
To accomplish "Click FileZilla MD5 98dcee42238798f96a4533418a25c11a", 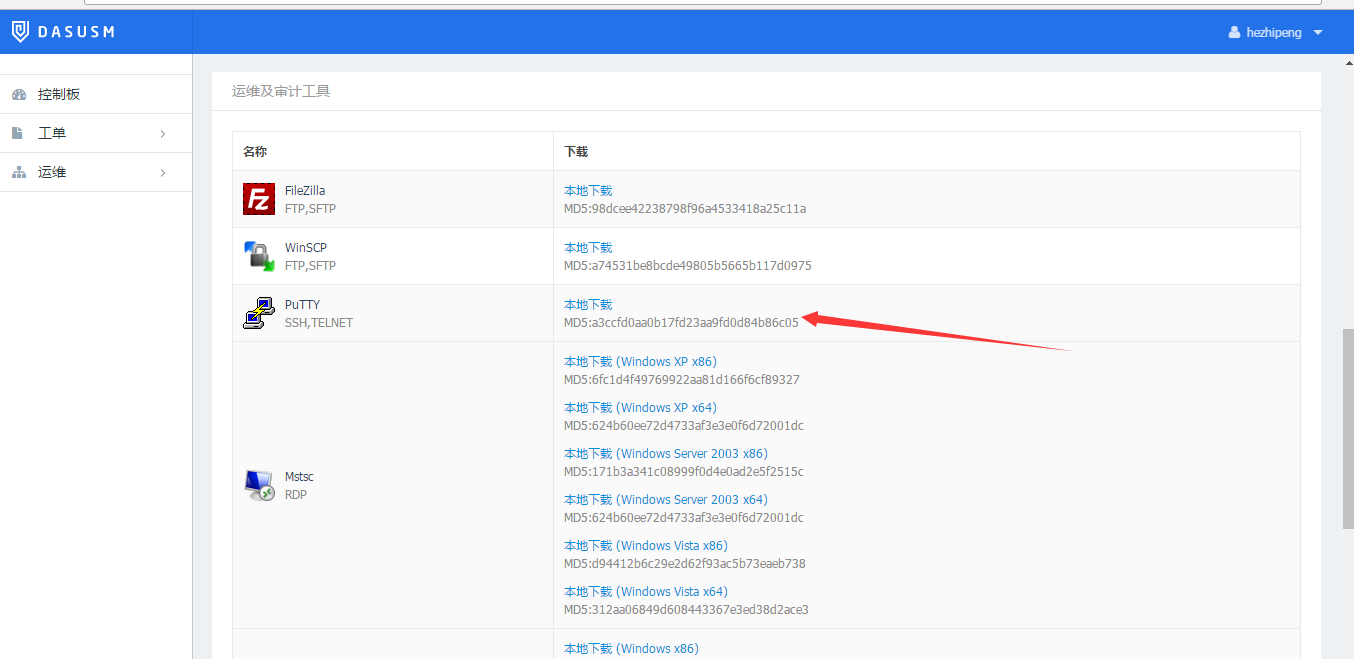I will click(x=685, y=208).
